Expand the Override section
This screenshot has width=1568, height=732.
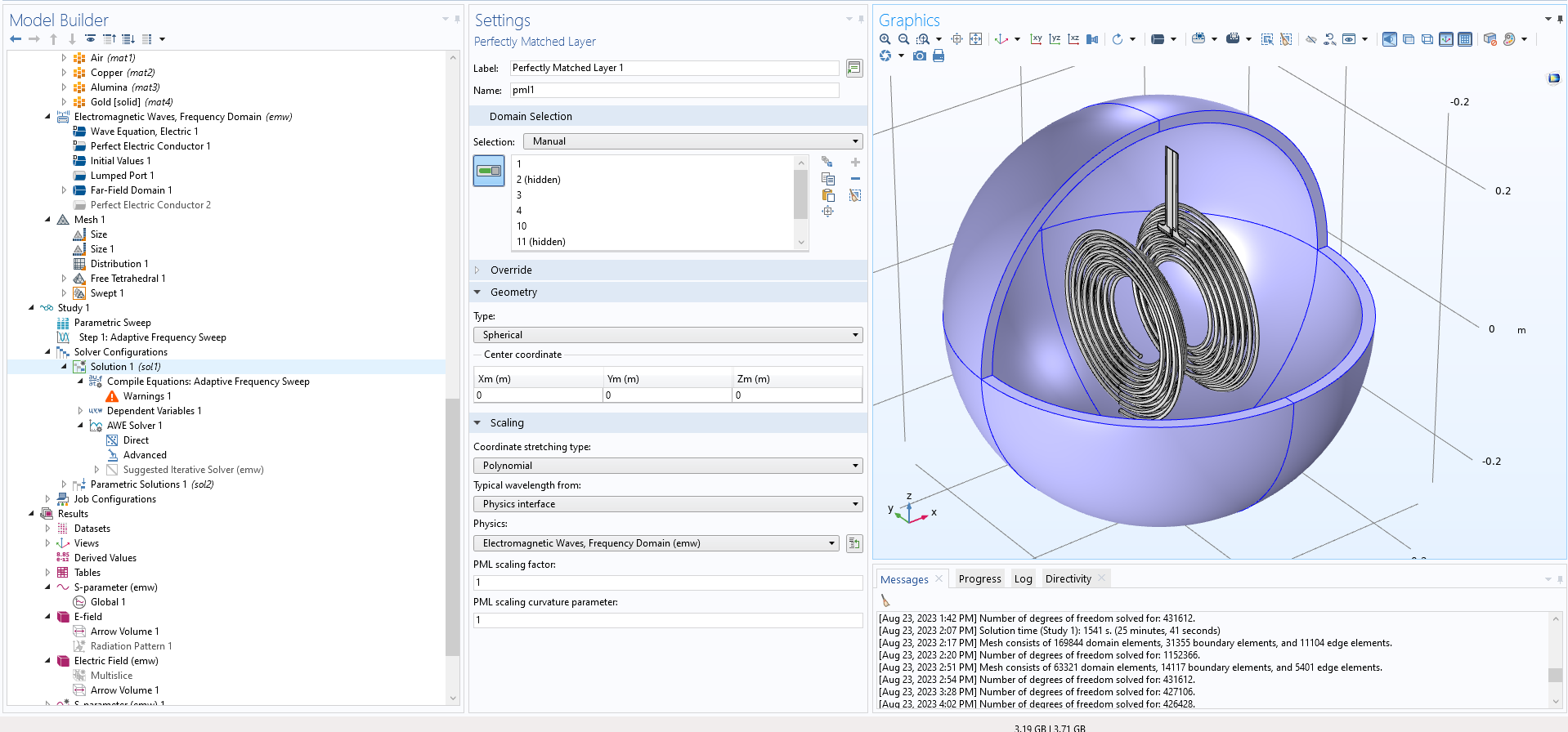[x=511, y=270]
